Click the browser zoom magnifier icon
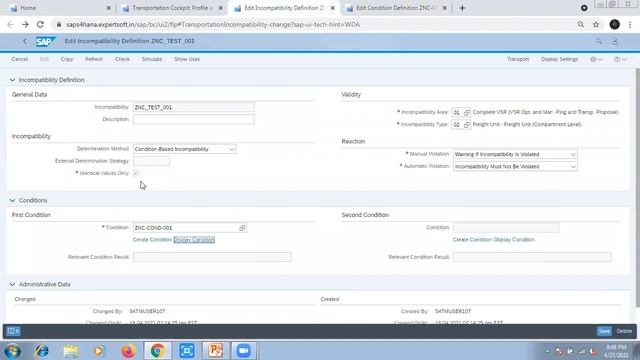This screenshot has width=640, height=360. [x=580, y=24]
